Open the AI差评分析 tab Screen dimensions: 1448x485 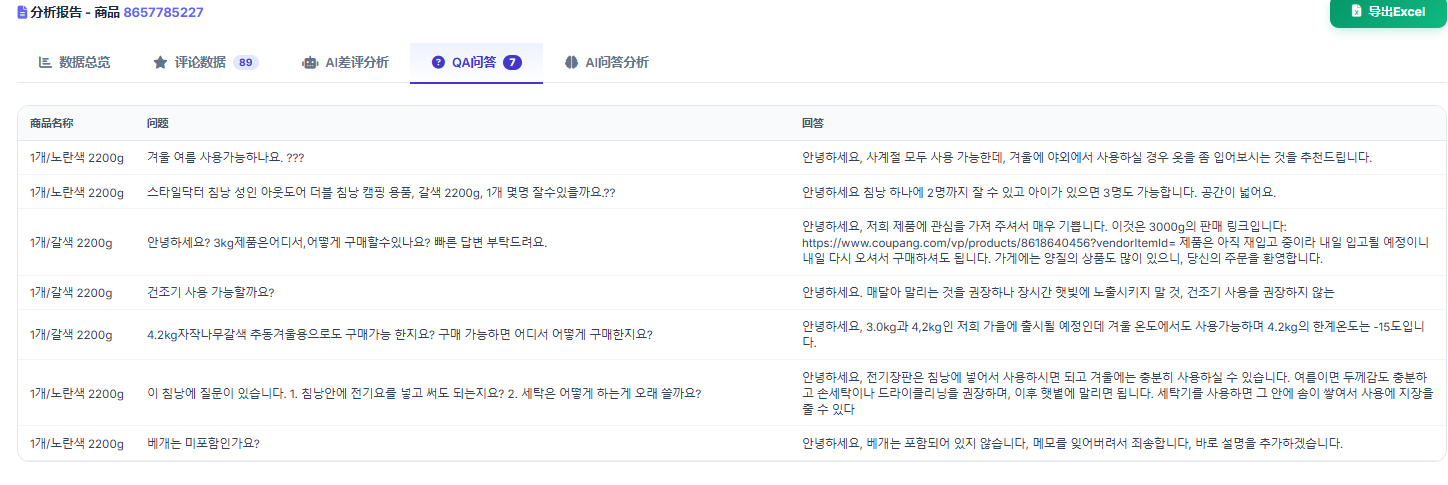pos(344,62)
